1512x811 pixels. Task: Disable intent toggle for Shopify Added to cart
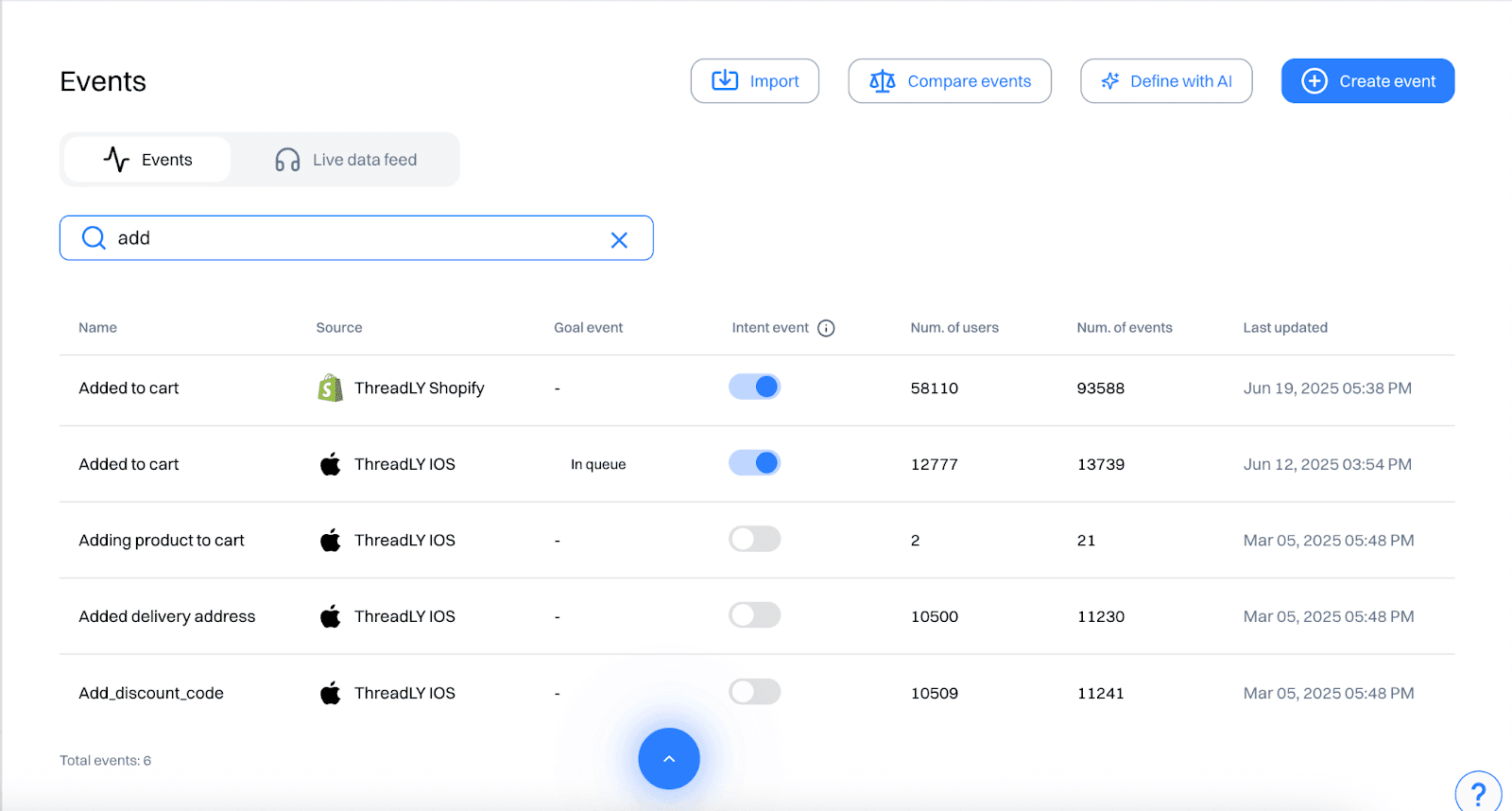754,387
